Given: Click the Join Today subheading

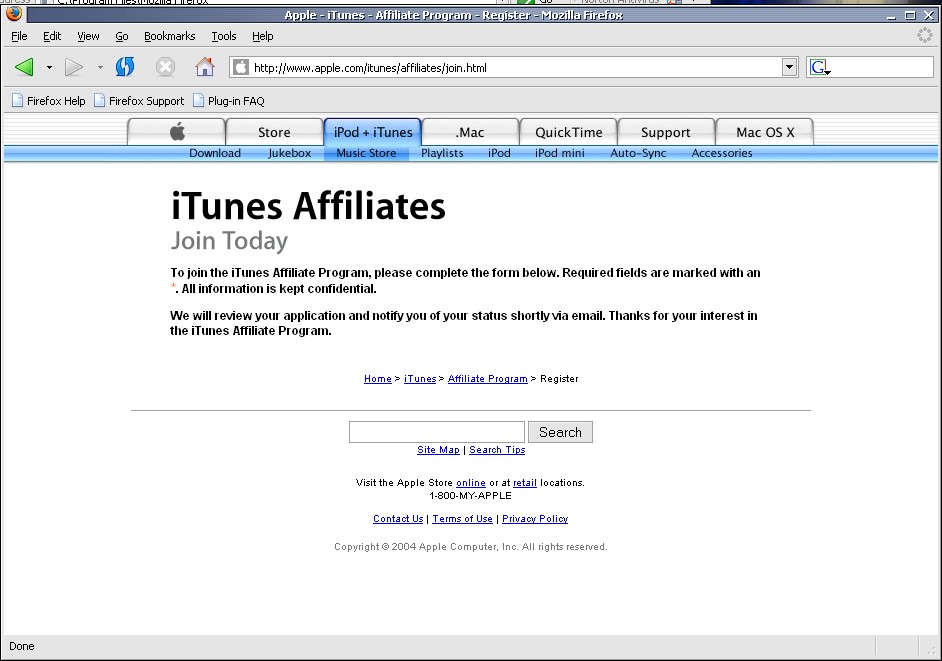Looking at the screenshot, I should [x=229, y=241].
